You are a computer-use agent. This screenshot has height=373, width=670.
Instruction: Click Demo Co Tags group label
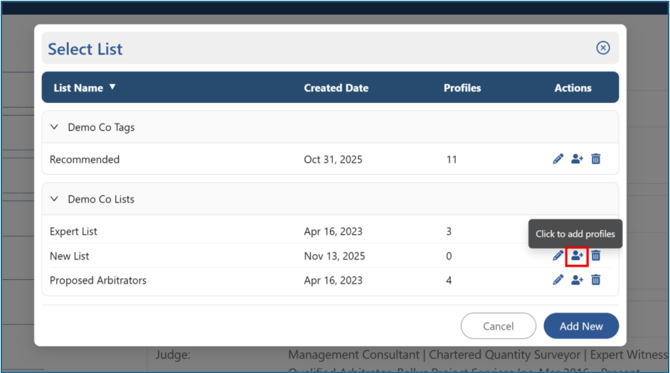click(101, 127)
